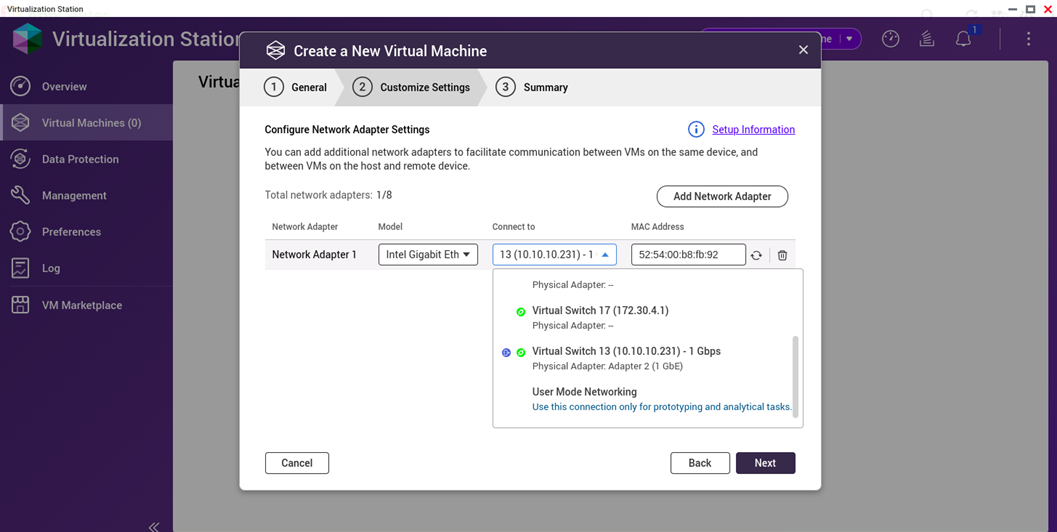Click the Overview gauge icon
1057x532 pixels.
pos(20,86)
